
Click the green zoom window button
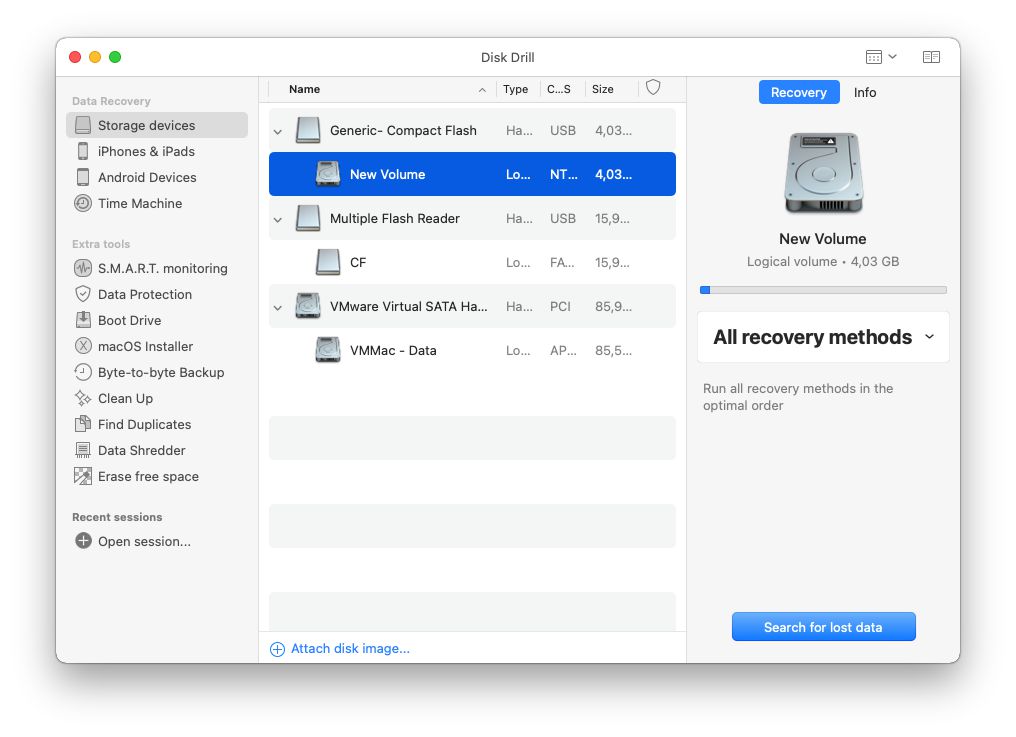(115, 57)
